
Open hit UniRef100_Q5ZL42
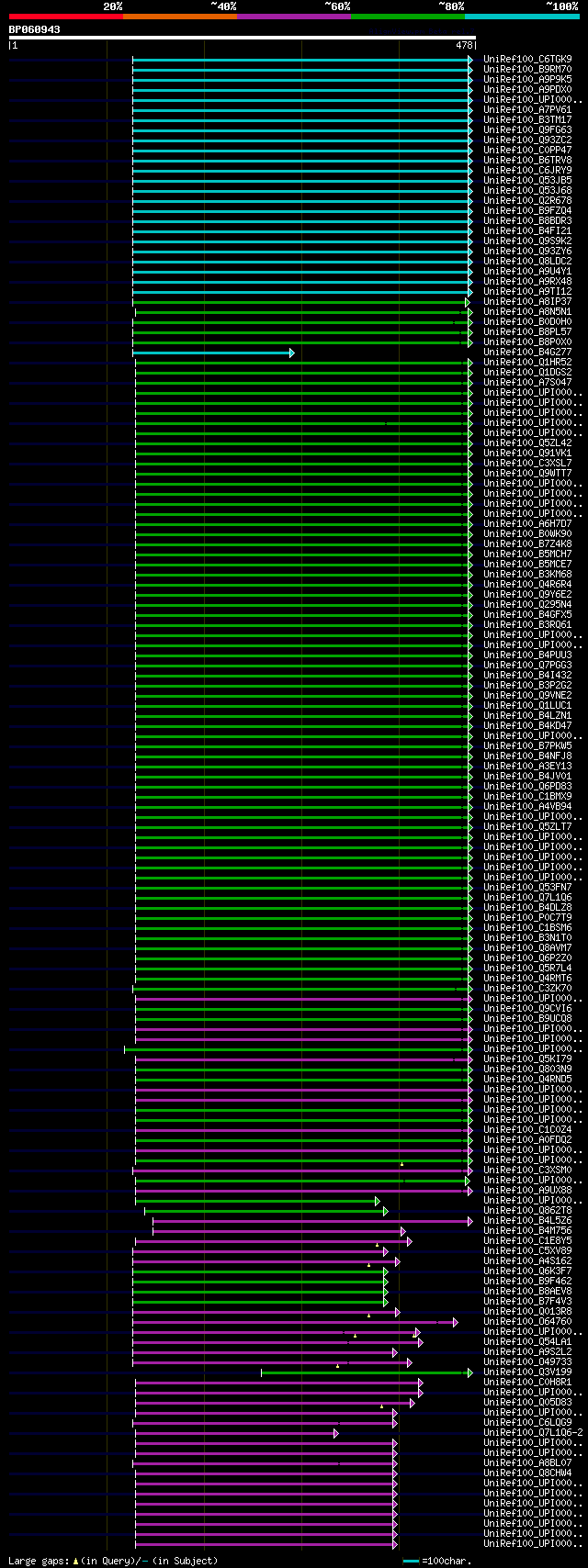527,442
